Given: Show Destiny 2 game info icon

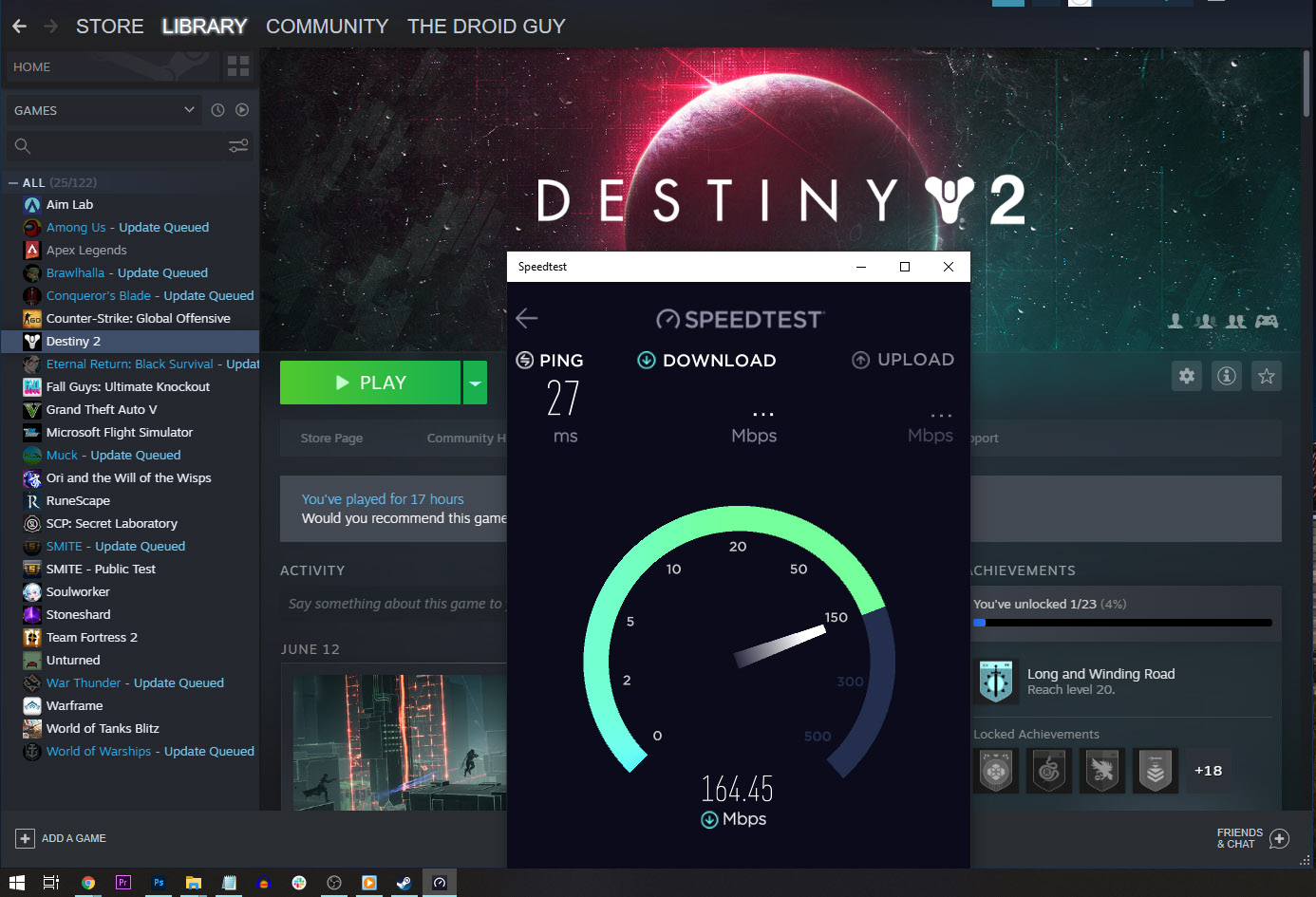Looking at the screenshot, I should point(1227,376).
